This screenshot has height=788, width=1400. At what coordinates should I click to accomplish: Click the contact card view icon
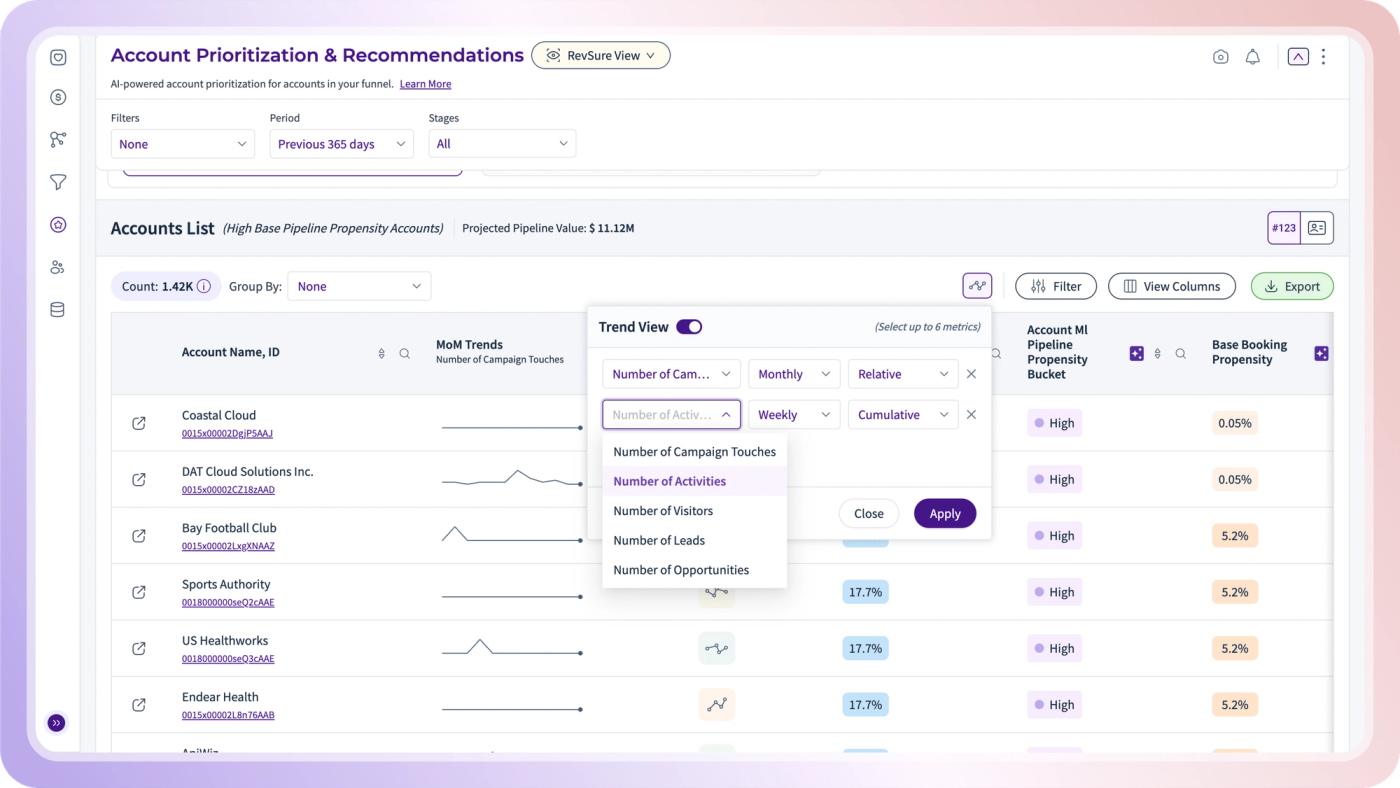(x=1317, y=228)
